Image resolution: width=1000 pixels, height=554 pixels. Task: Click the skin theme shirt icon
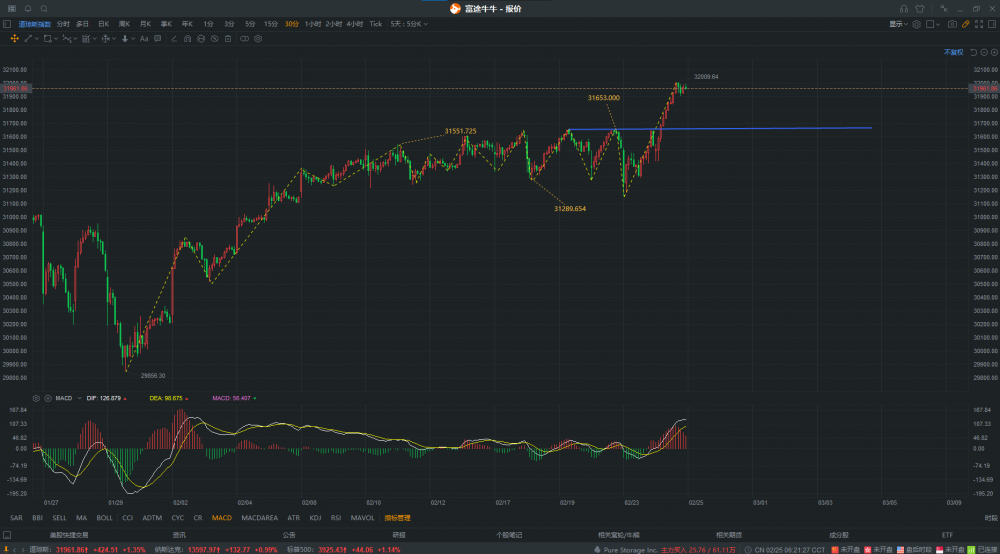click(x=920, y=8)
